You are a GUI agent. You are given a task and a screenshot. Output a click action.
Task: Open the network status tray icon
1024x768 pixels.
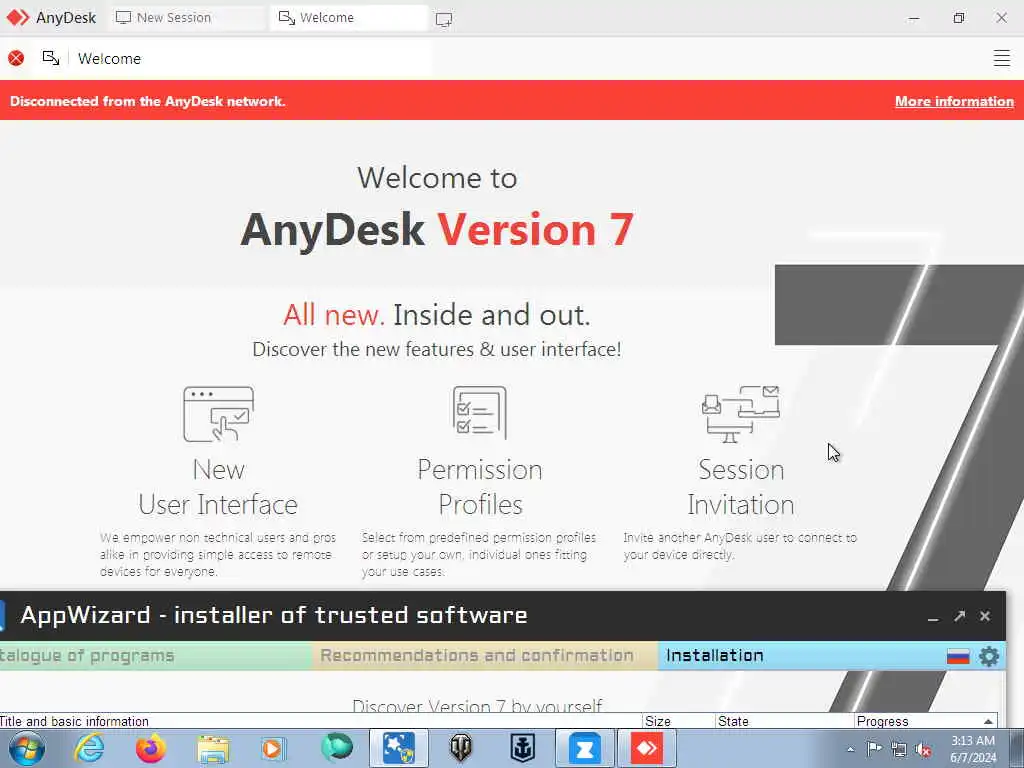click(x=899, y=750)
